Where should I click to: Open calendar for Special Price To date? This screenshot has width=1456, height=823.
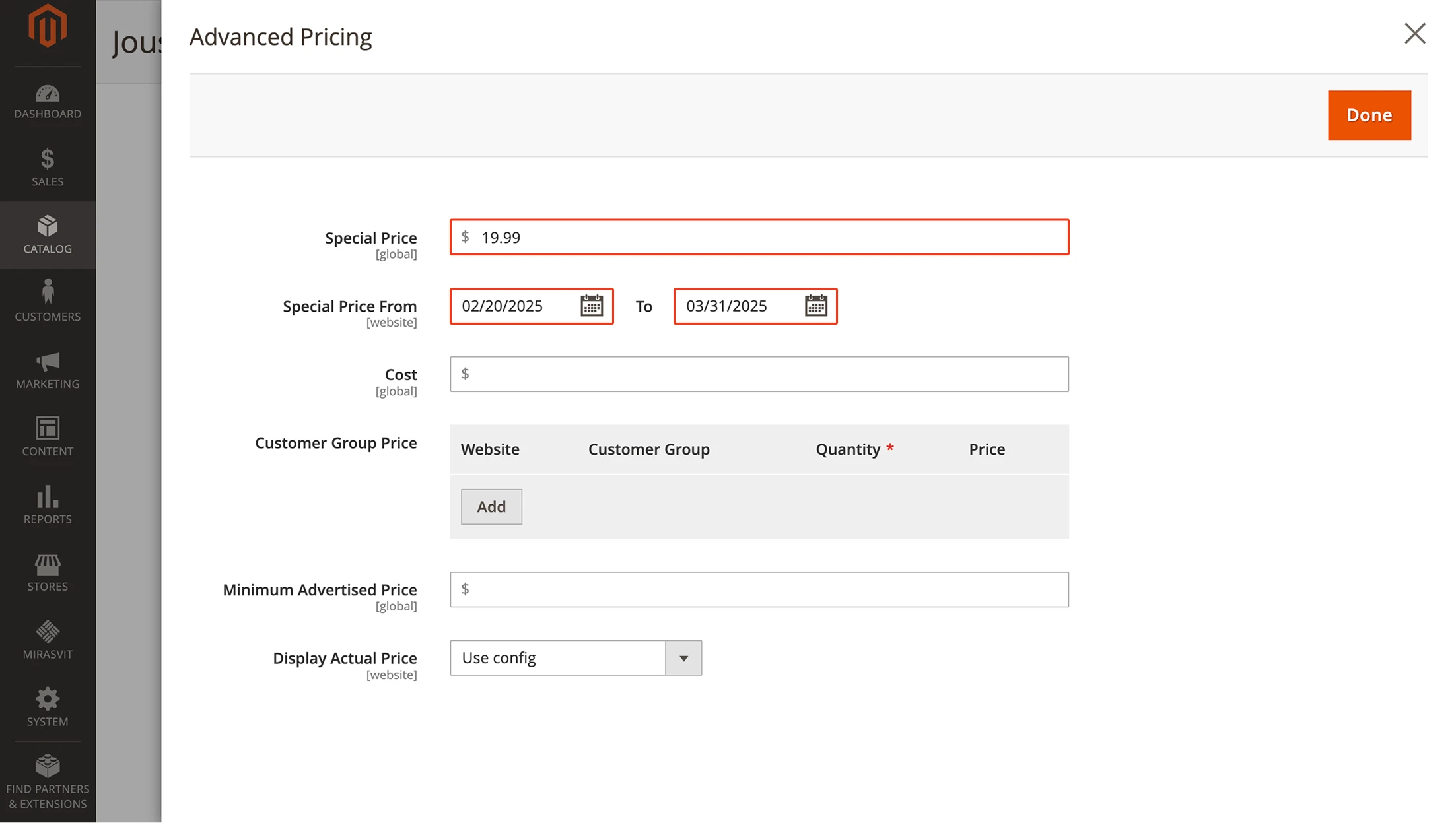pos(815,306)
